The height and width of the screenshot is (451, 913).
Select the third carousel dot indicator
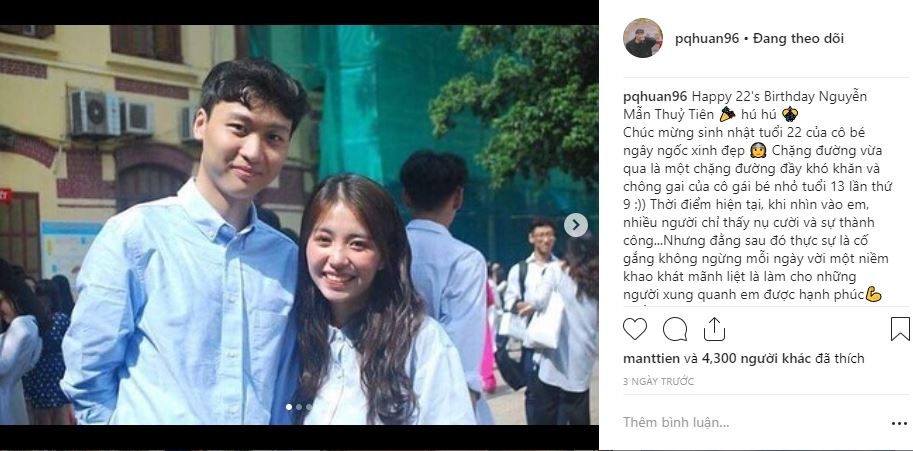coord(309,407)
